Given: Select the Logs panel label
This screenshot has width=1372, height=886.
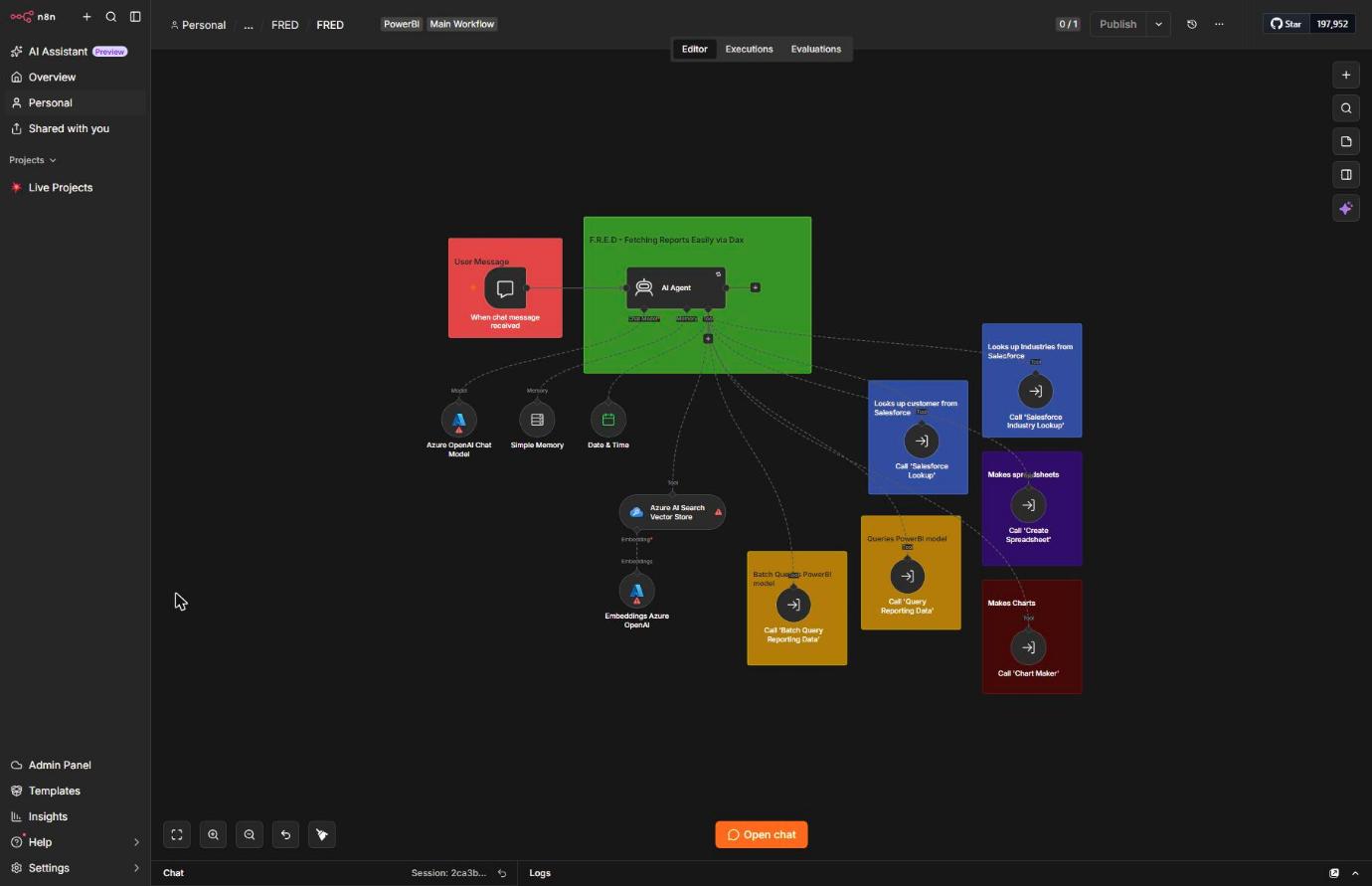Looking at the screenshot, I should [x=540, y=873].
